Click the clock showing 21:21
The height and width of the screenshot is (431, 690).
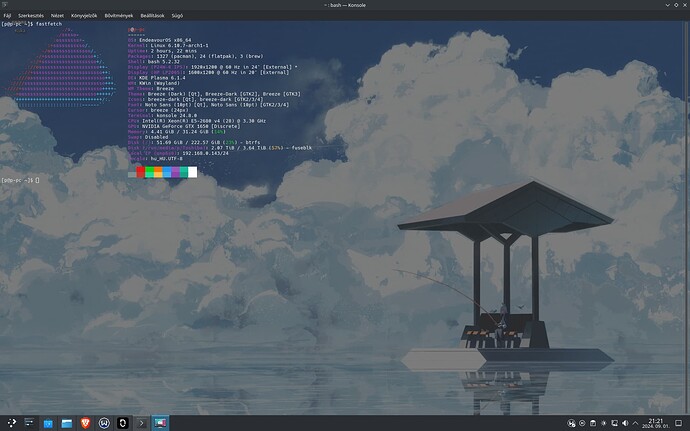coord(656,423)
